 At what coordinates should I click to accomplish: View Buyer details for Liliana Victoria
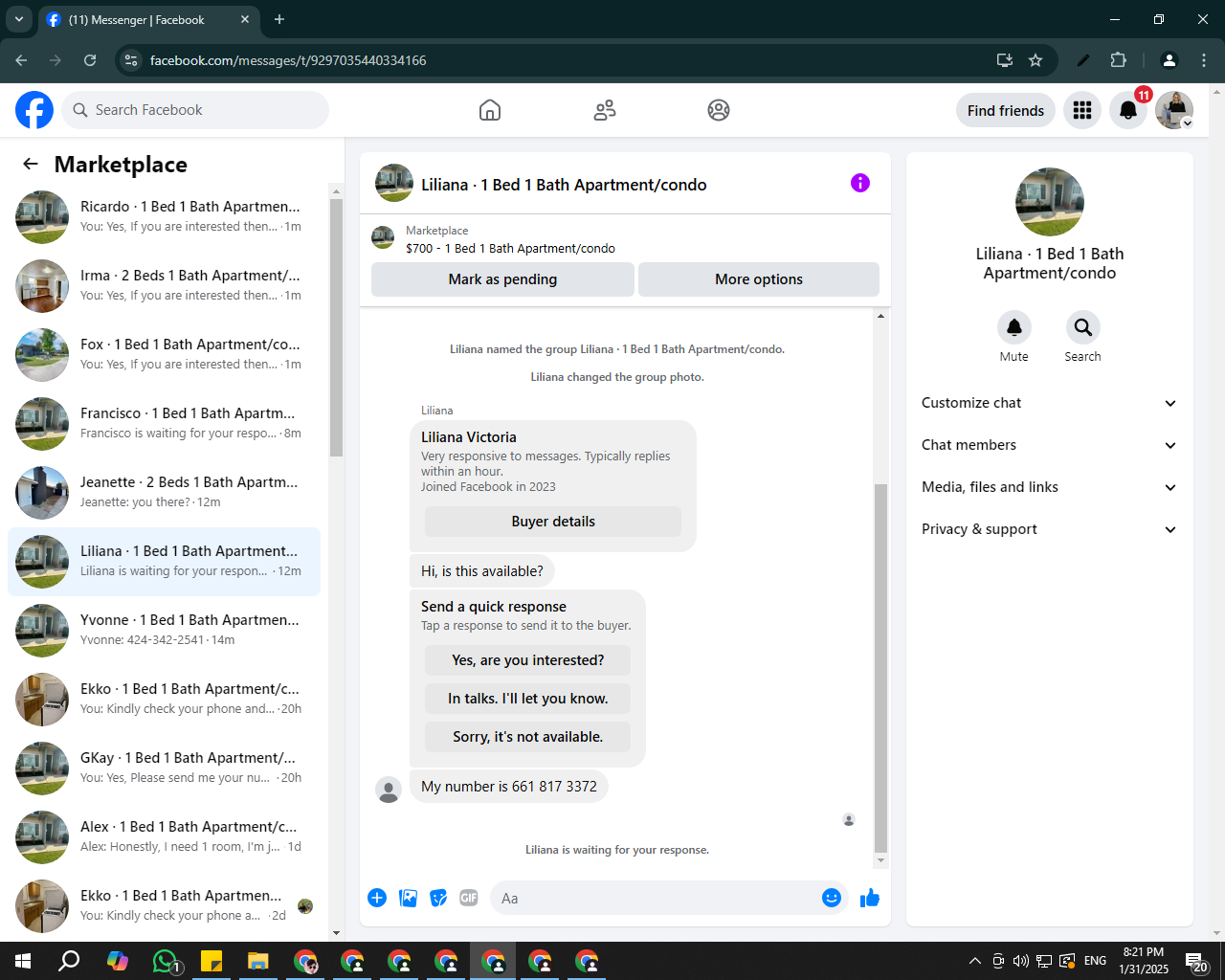553,522
